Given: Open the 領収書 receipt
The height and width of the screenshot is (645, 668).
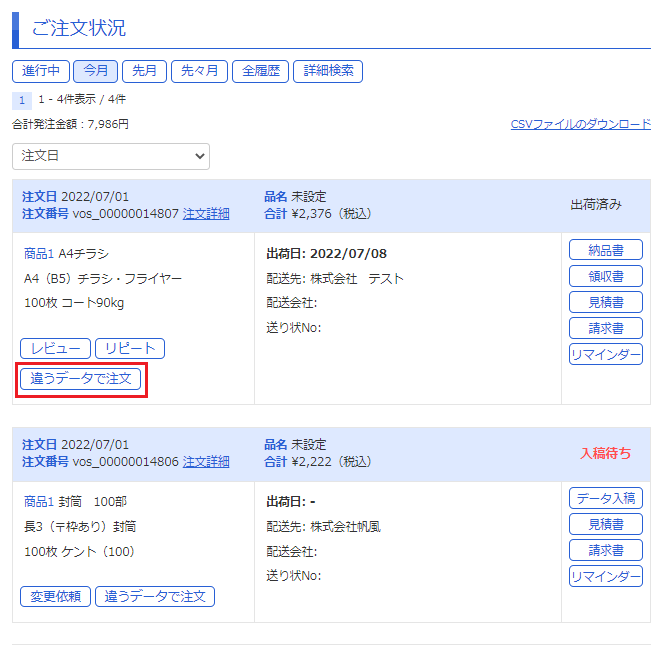Looking at the screenshot, I should [605, 276].
